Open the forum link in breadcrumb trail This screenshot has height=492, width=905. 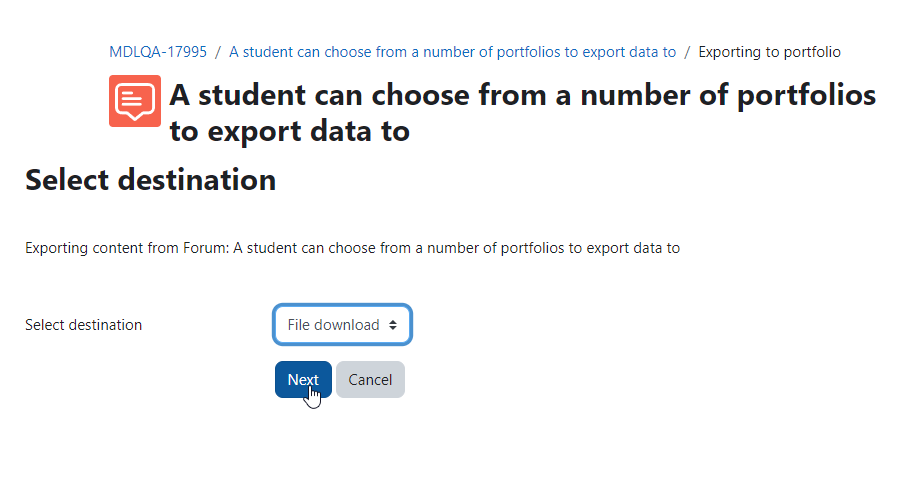pyautogui.click(x=452, y=52)
